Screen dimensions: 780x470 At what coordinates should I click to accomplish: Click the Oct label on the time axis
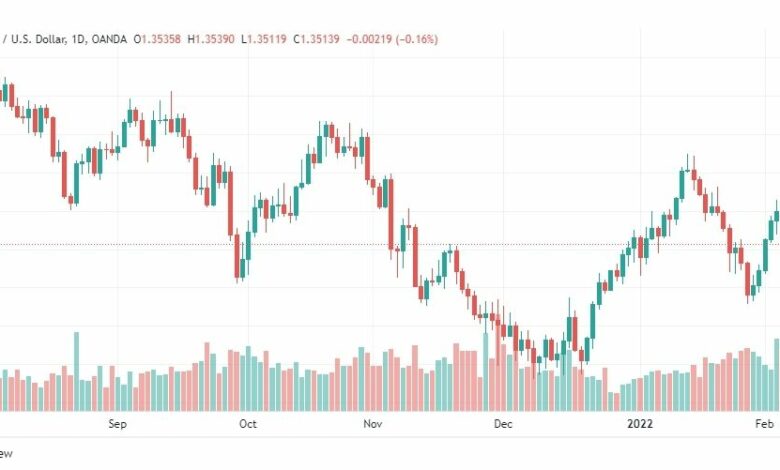(x=248, y=424)
